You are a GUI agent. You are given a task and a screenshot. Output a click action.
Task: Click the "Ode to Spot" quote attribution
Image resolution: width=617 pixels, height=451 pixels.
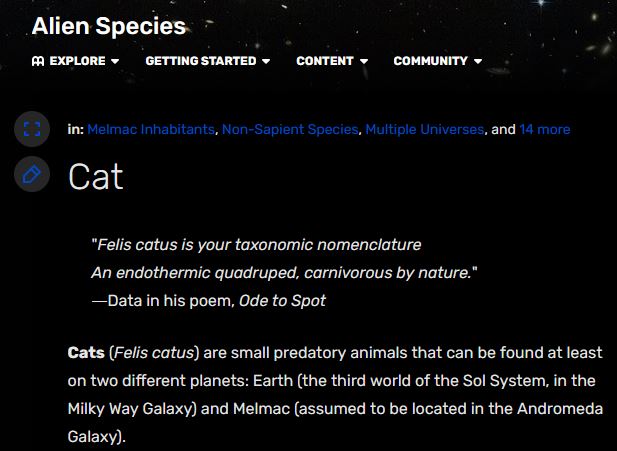click(282, 300)
